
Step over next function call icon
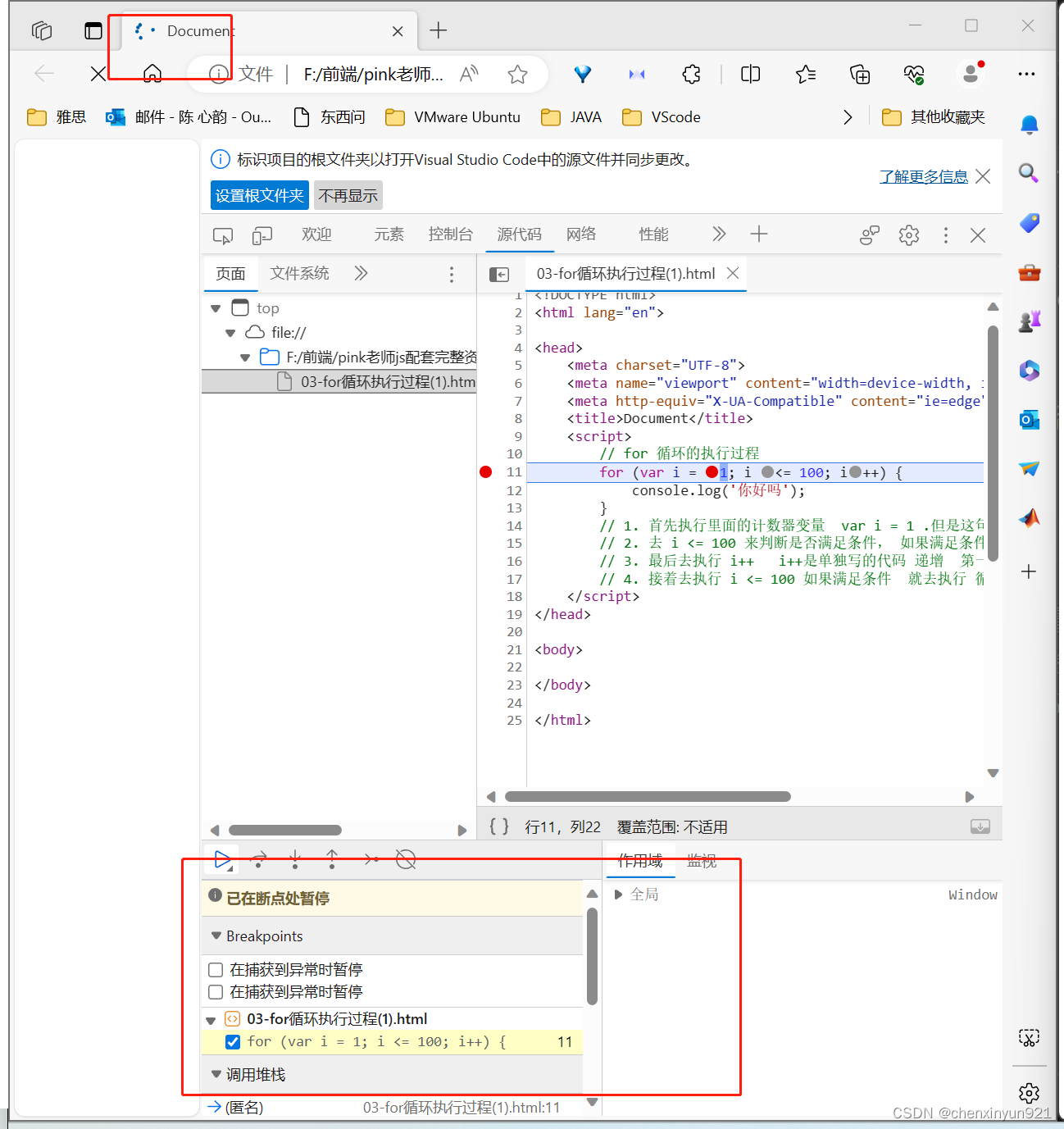[x=259, y=859]
